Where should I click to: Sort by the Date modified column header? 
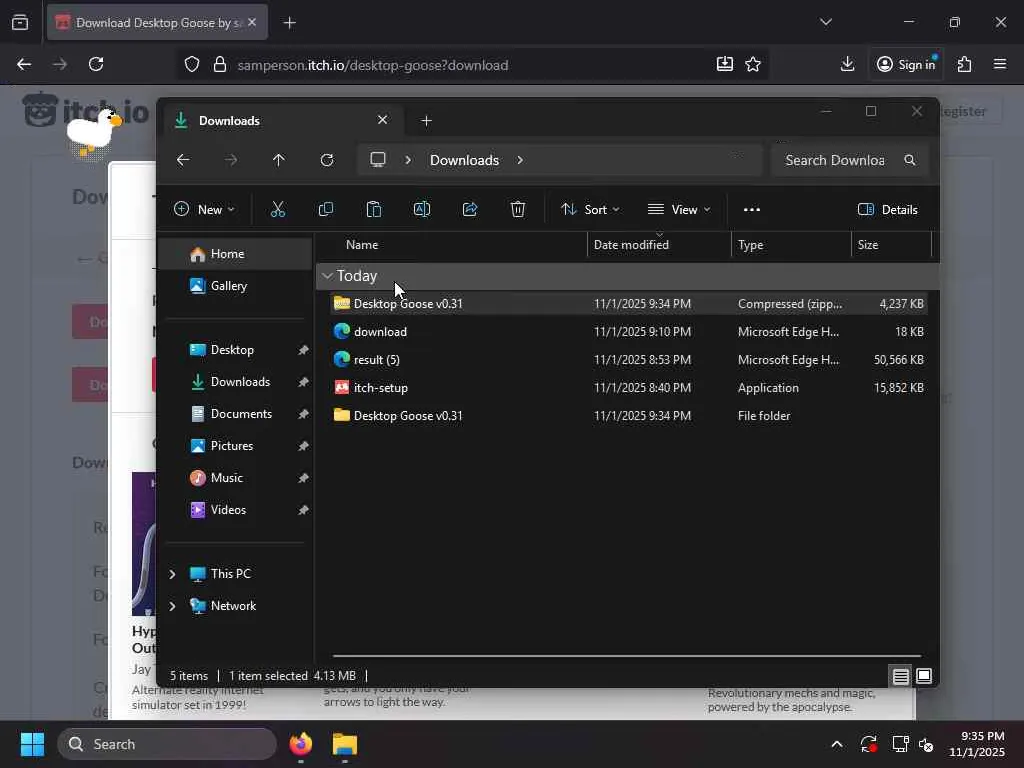[660, 245]
